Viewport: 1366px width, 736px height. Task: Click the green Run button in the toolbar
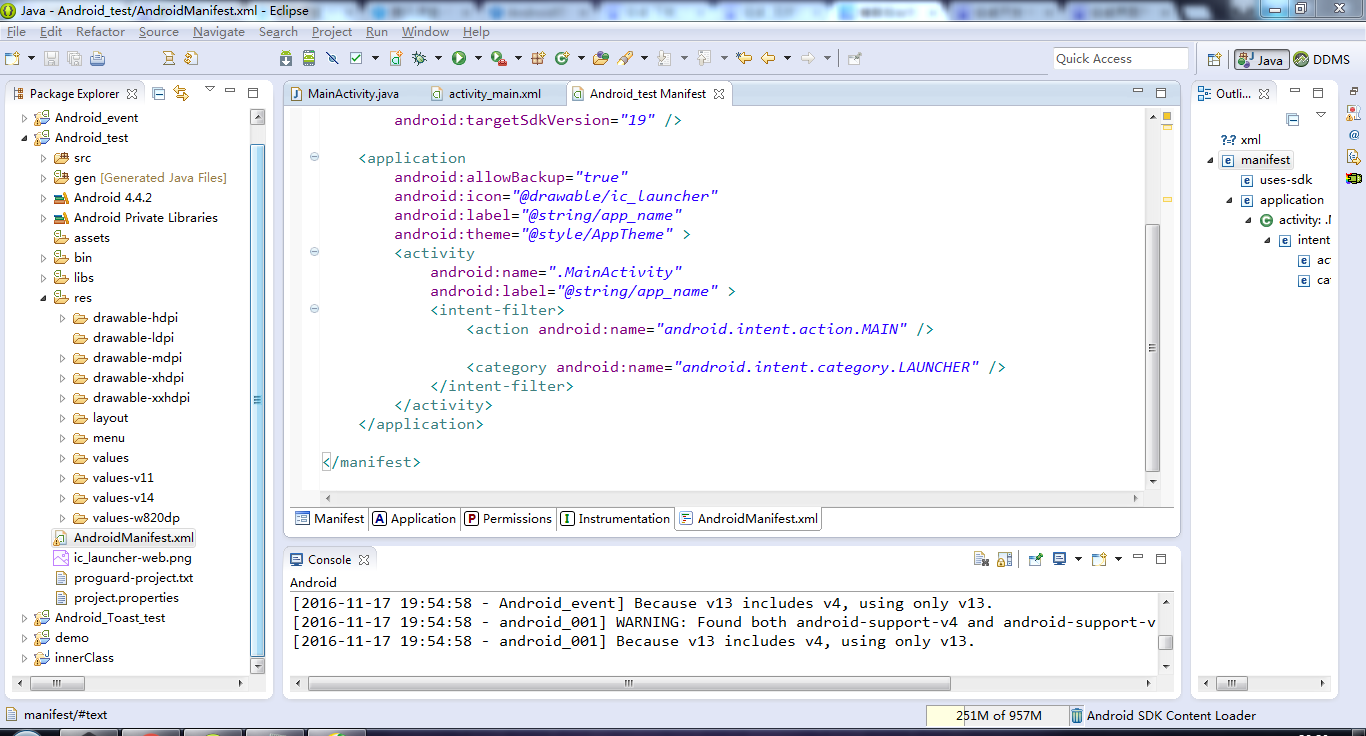(x=459, y=58)
